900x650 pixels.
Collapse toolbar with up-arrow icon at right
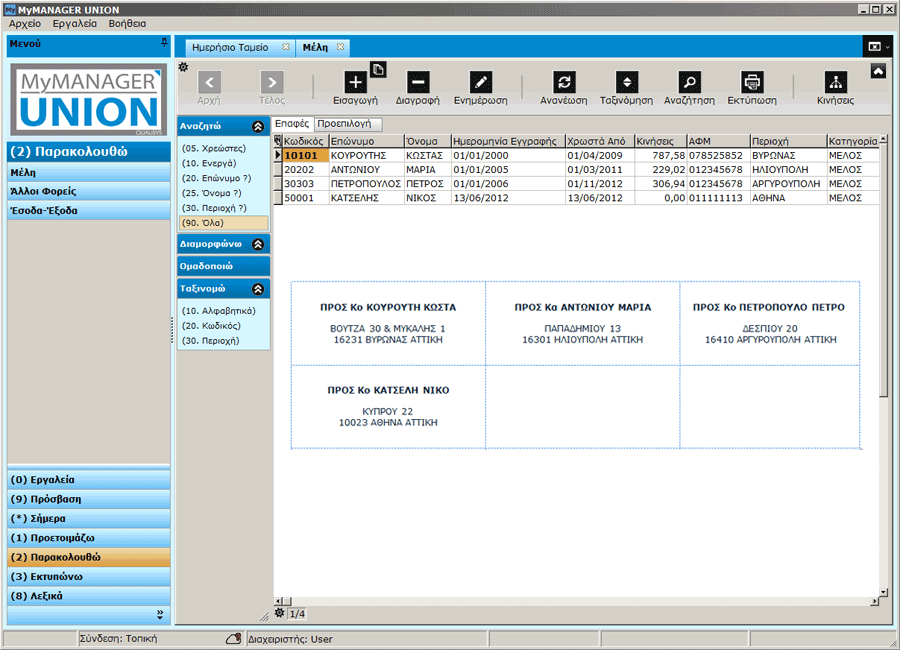pos(878,71)
